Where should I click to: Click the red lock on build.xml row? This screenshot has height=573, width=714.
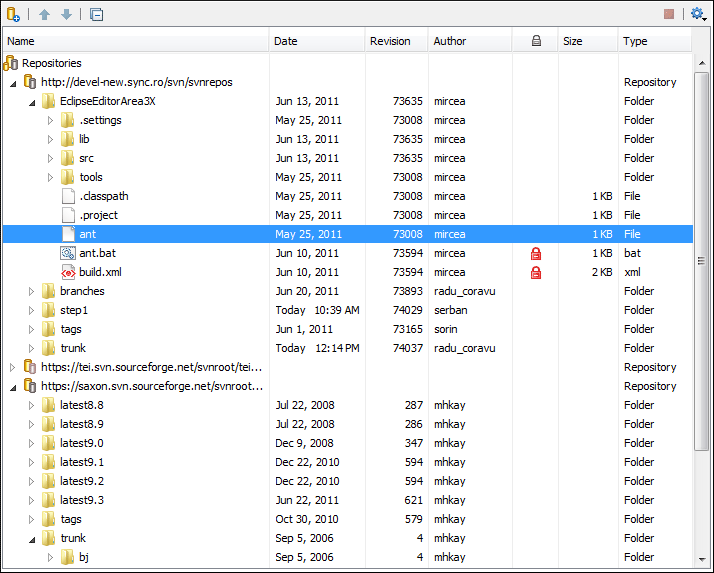click(x=536, y=273)
